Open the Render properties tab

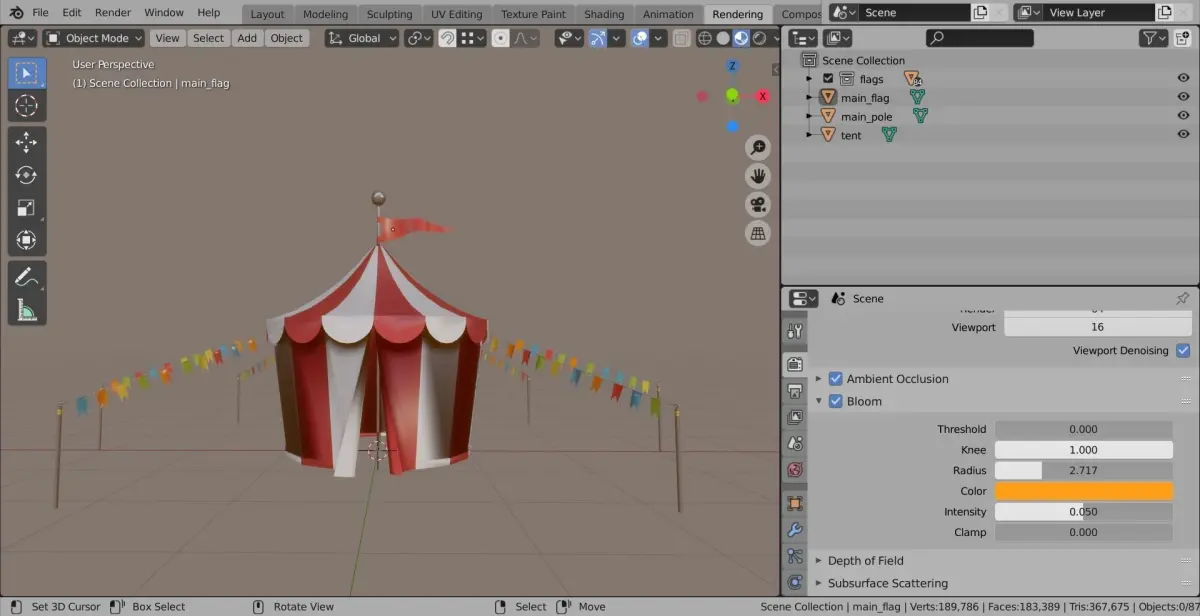pos(795,365)
